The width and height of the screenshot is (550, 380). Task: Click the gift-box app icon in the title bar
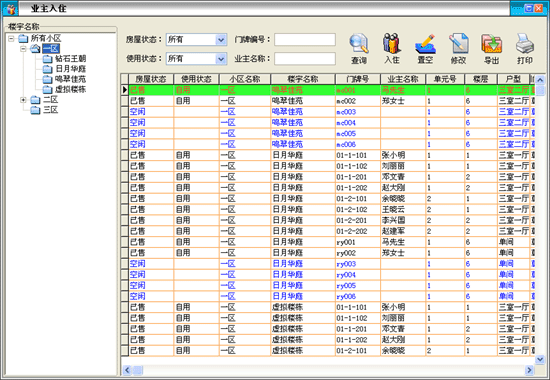point(10,8)
